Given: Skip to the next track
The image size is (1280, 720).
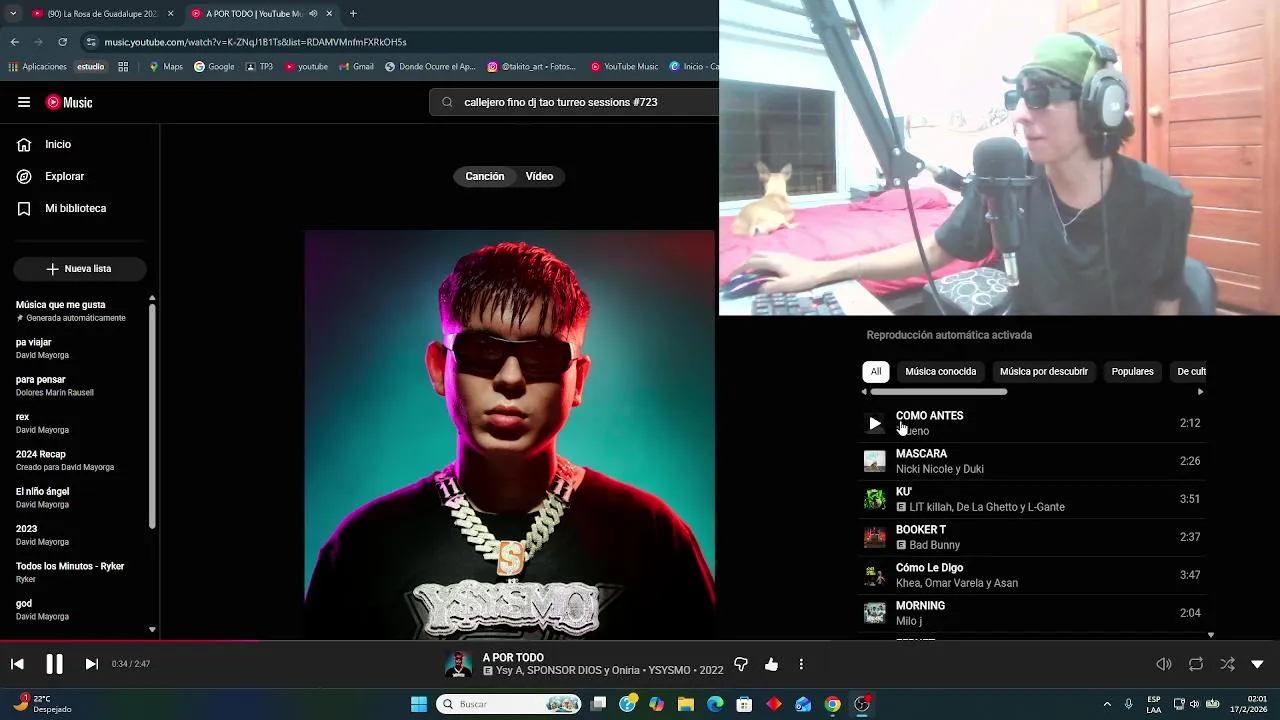Looking at the screenshot, I should pyautogui.click(x=91, y=664).
